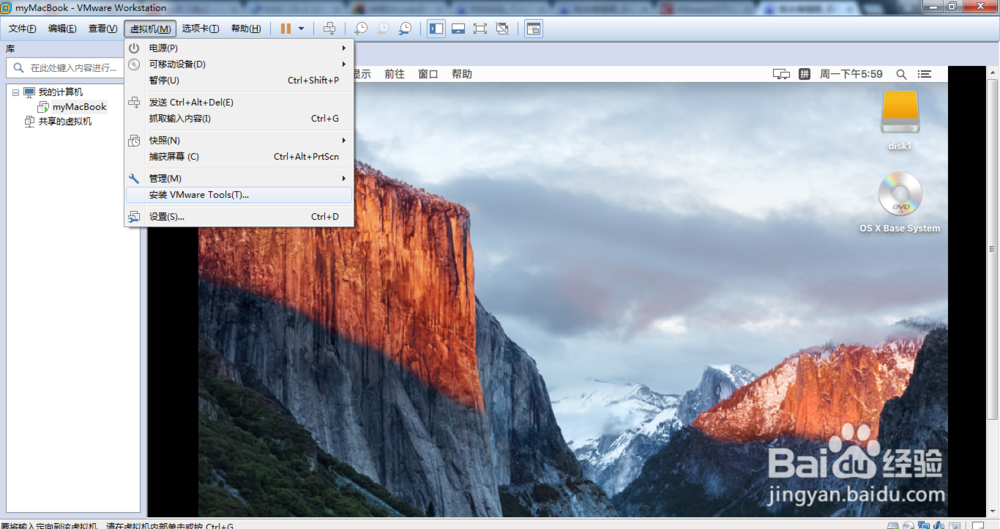Viewport: 1000px width, 529px height.
Task: Open the macOS 前往 menu
Action: pos(394,74)
